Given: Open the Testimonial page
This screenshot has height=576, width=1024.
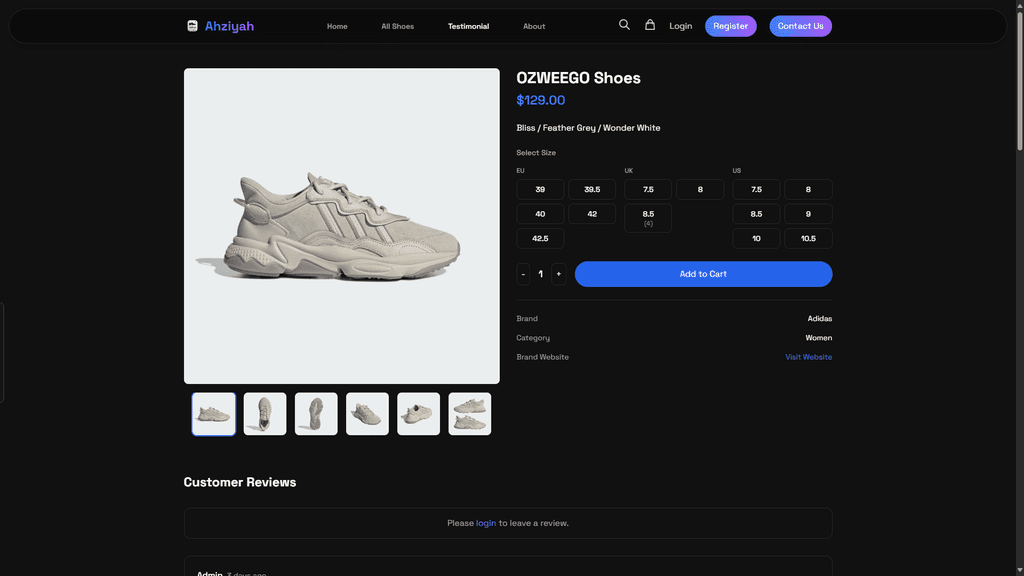Looking at the screenshot, I should click(468, 26).
